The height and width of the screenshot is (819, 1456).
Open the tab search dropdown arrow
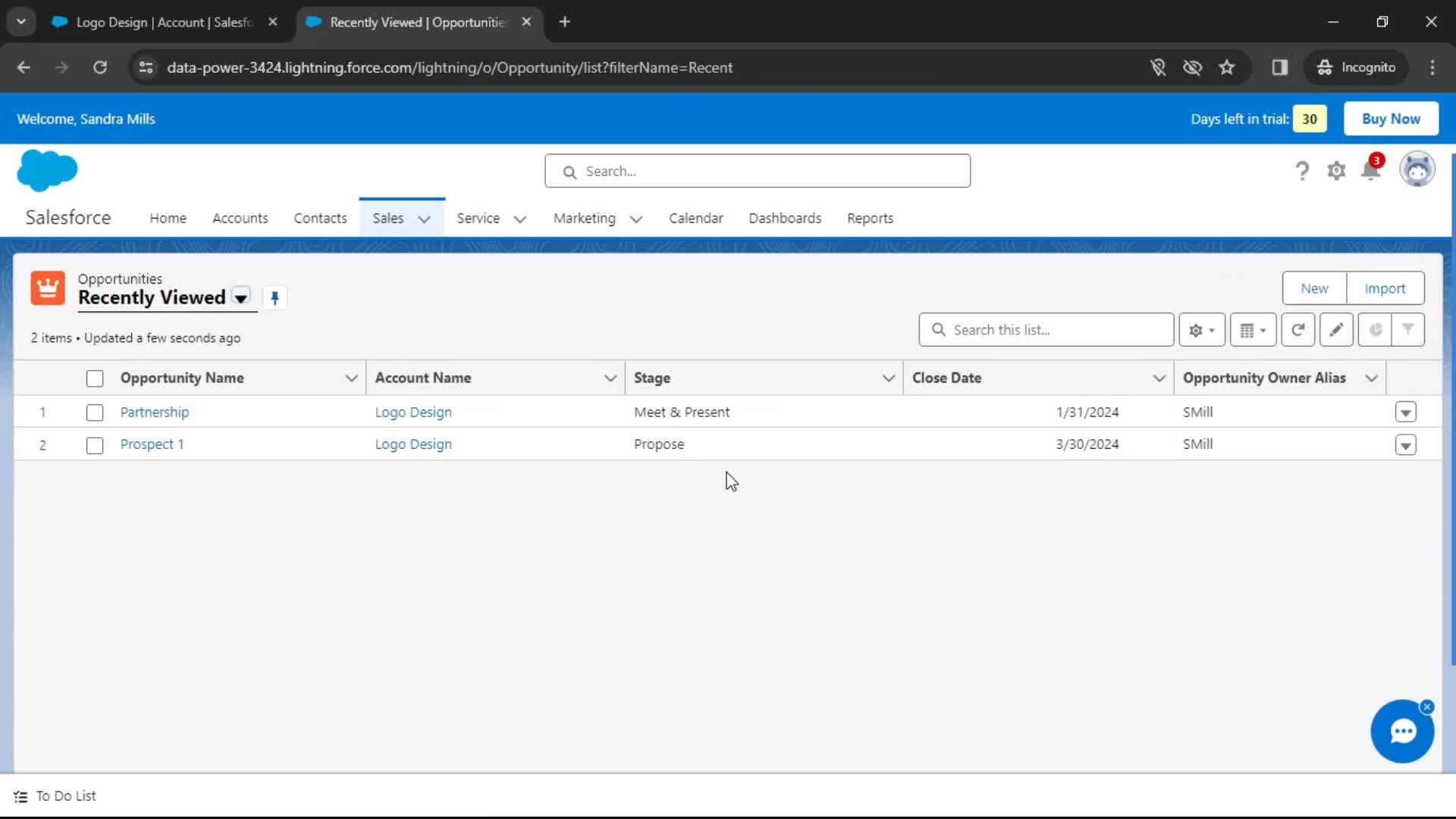point(21,22)
